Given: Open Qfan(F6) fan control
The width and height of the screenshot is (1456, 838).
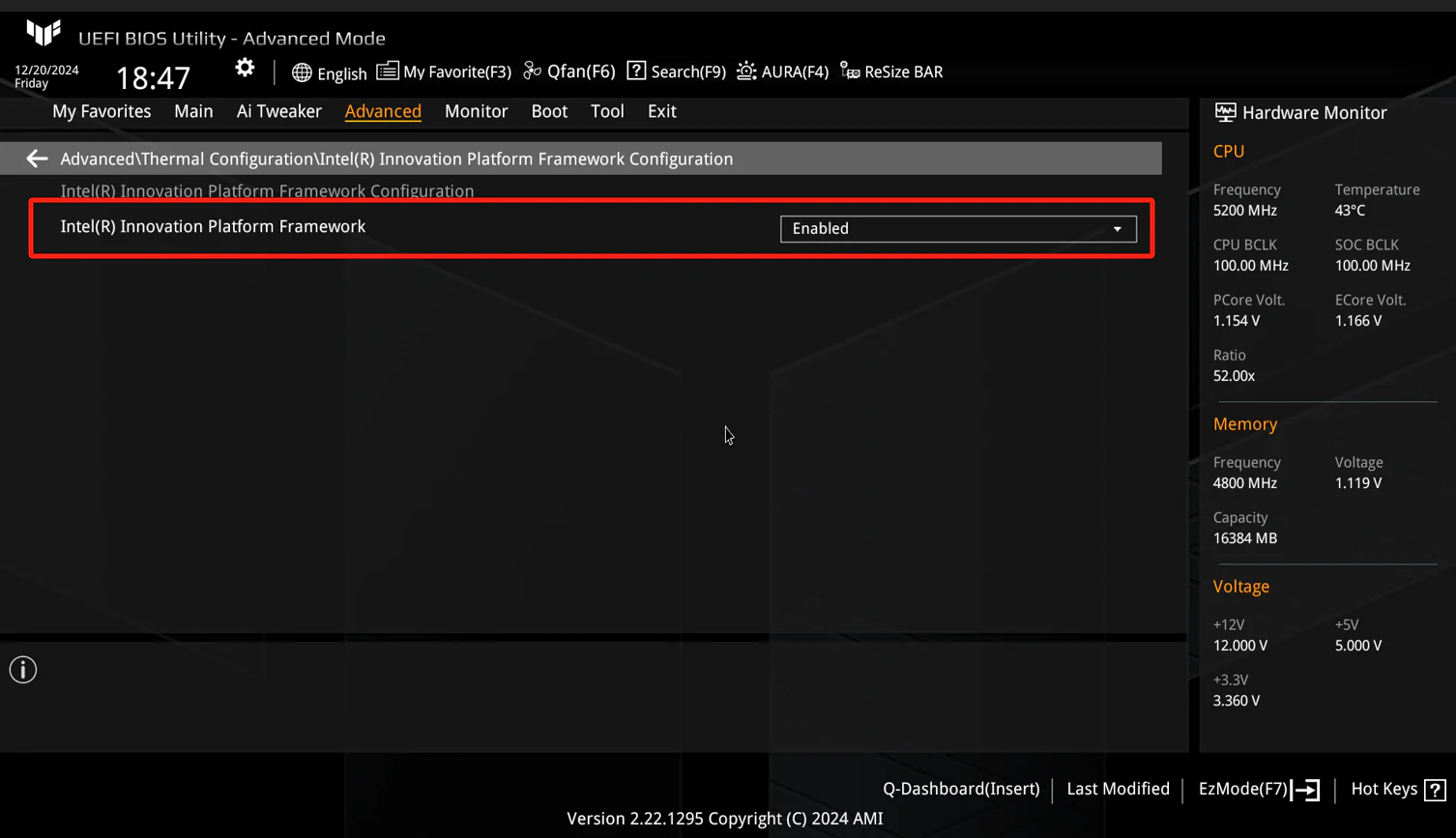Looking at the screenshot, I should coord(568,72).
